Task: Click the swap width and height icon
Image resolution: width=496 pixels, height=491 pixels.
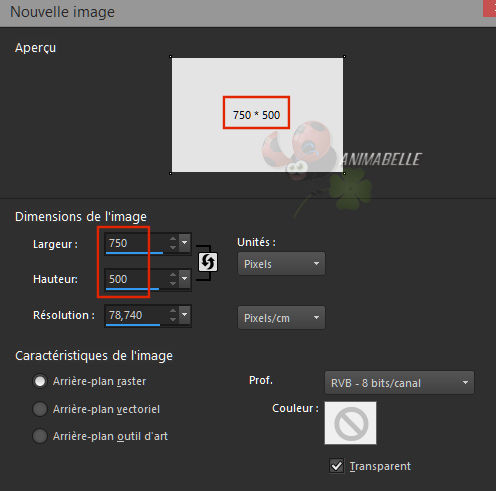Action: click(208, 262)
